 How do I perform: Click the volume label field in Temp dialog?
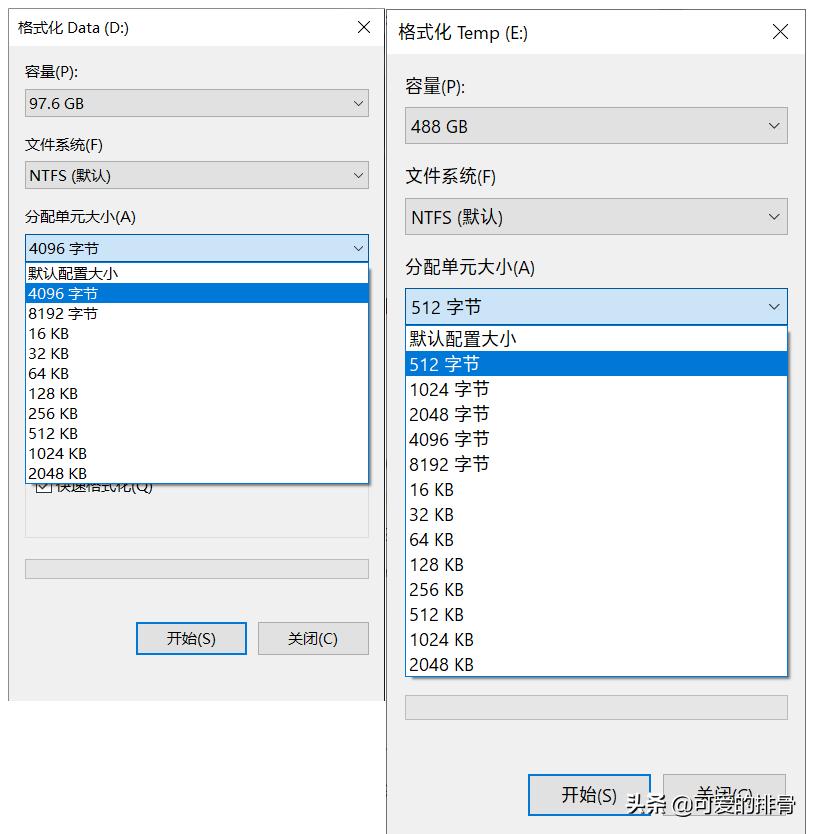(596, 707)
